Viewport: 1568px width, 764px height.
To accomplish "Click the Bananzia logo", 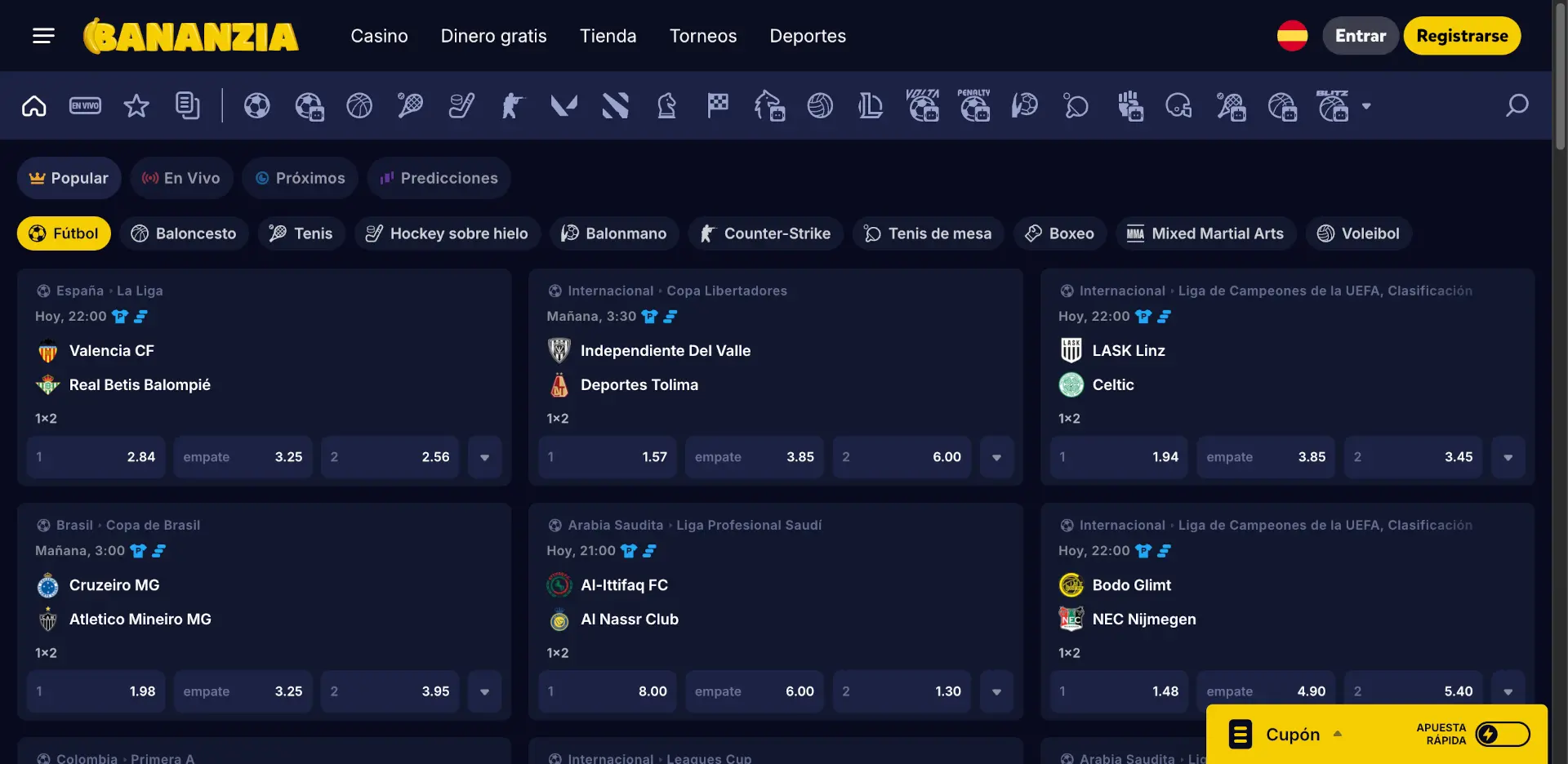I will [x=191, y=36].
